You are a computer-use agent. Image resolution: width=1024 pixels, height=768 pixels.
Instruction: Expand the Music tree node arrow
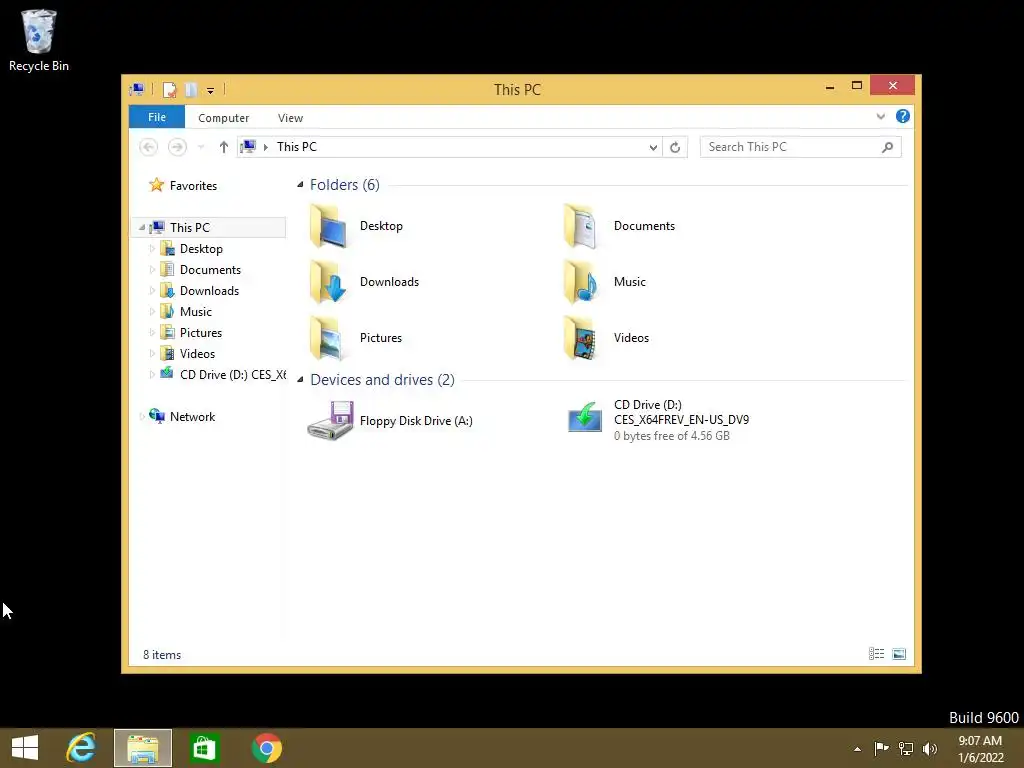pyautogui.click(x=152, y=312)
